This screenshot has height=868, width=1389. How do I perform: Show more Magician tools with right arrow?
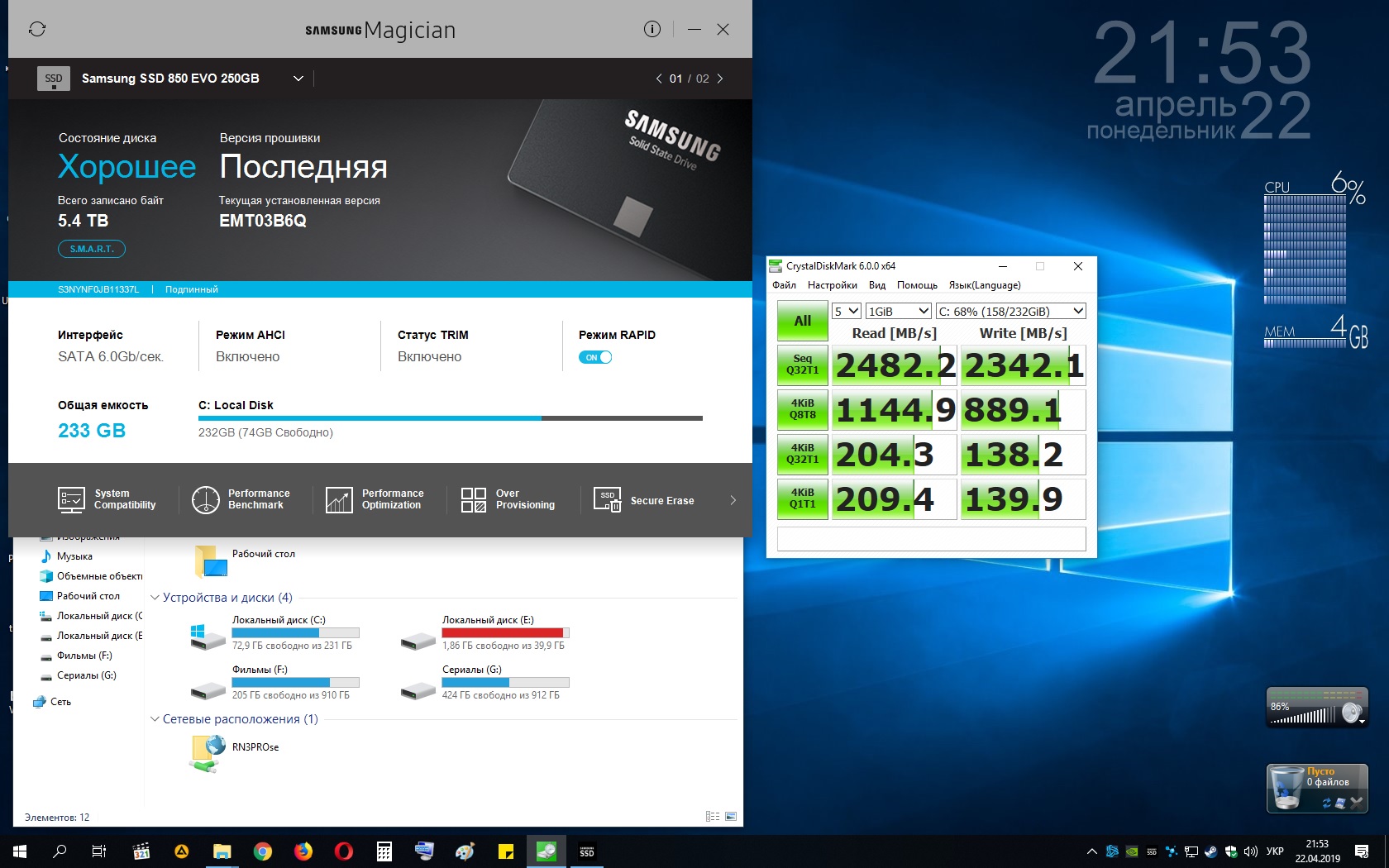(733, 500)
